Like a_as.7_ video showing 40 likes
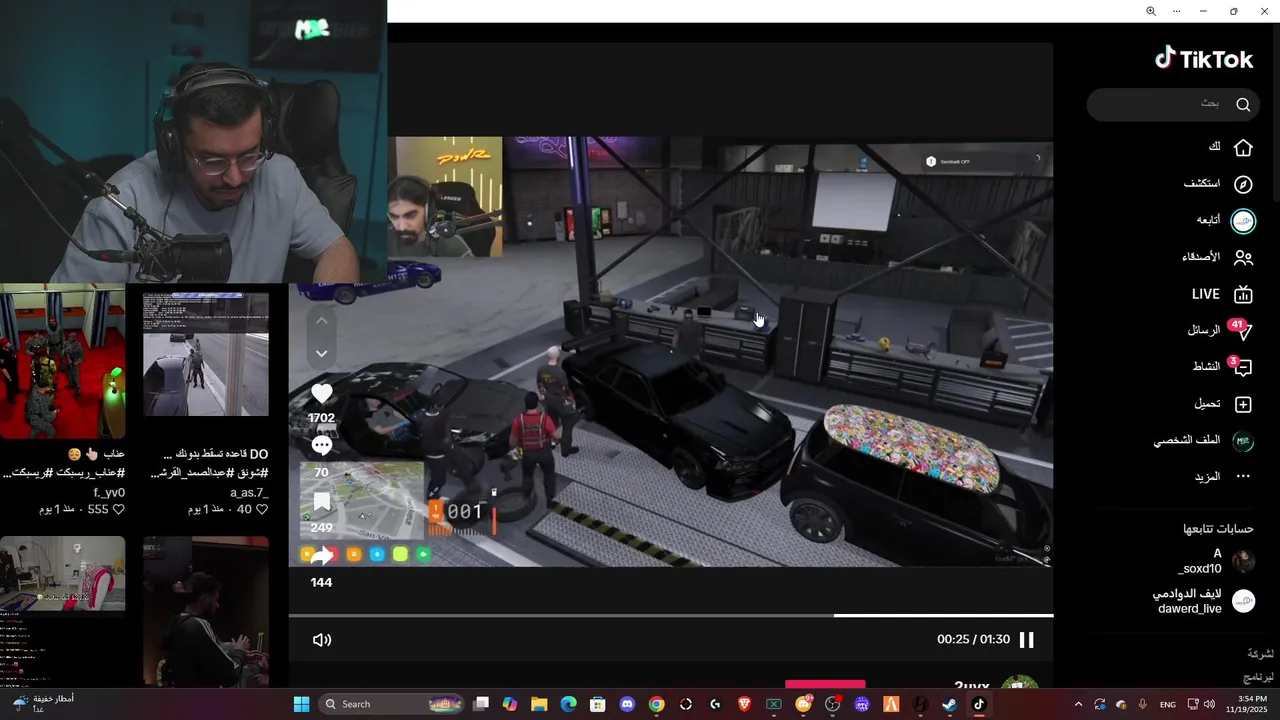 tap(262, 509)
